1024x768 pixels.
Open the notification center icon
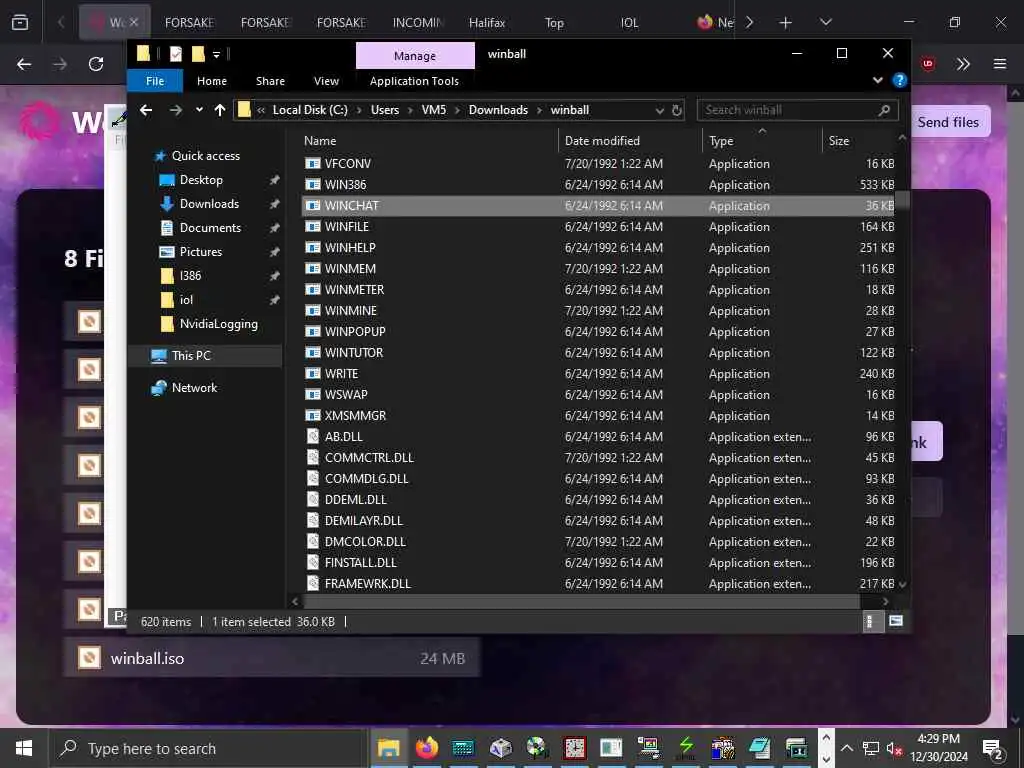tap(993, 748)
